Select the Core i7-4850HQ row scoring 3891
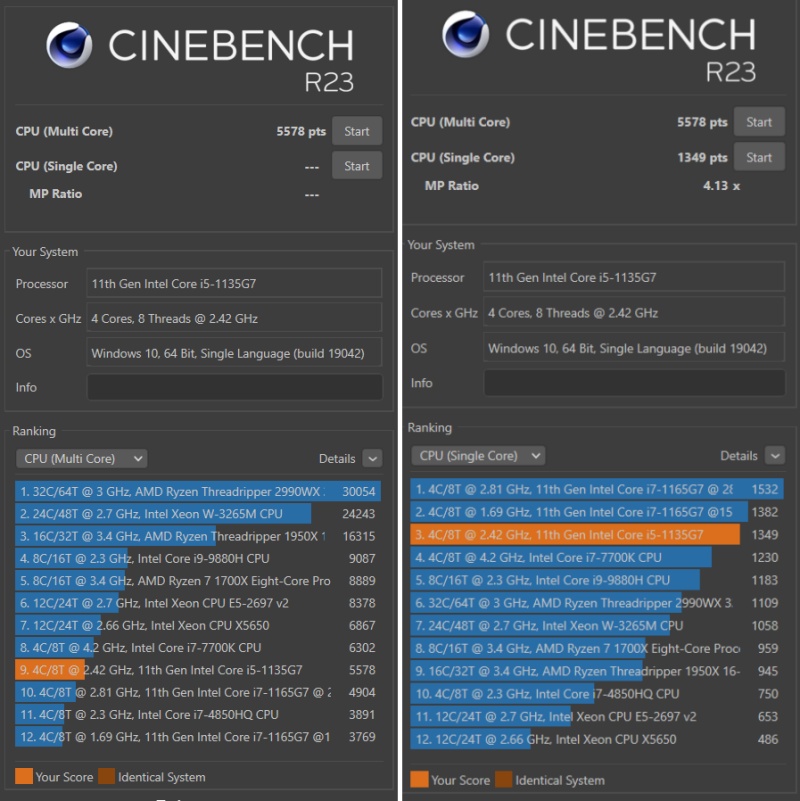The width and height of the screenshot is (800, 801). [198, 715]
